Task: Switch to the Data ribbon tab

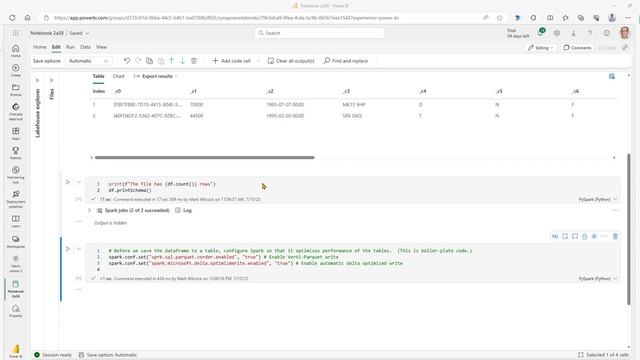Action: pyautogui.click(x=85, y=47)
